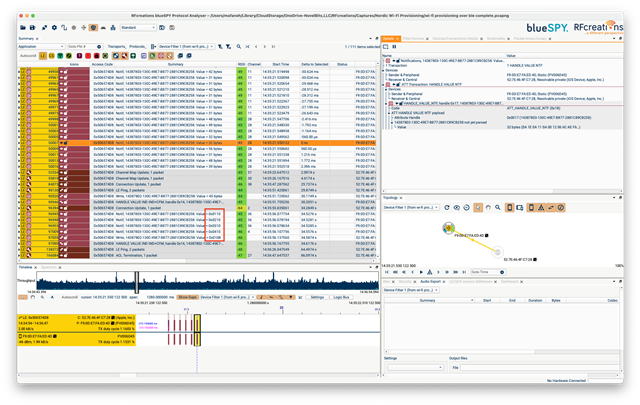Image resolution: width=640 pixels, height=405 pixels.
Task: Toggle the green packet type filter
Action: 60,56
